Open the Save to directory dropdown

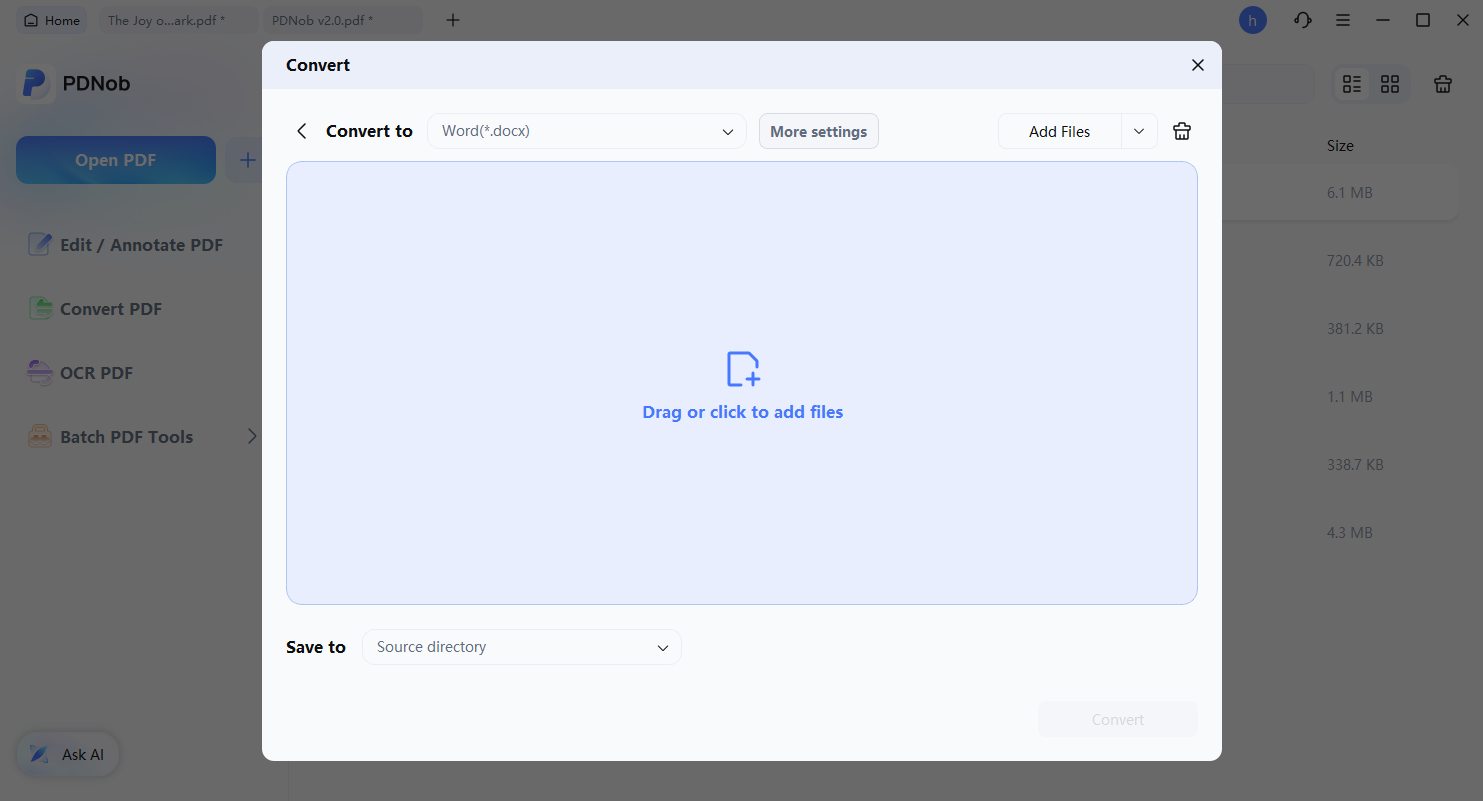click(521, 647)
